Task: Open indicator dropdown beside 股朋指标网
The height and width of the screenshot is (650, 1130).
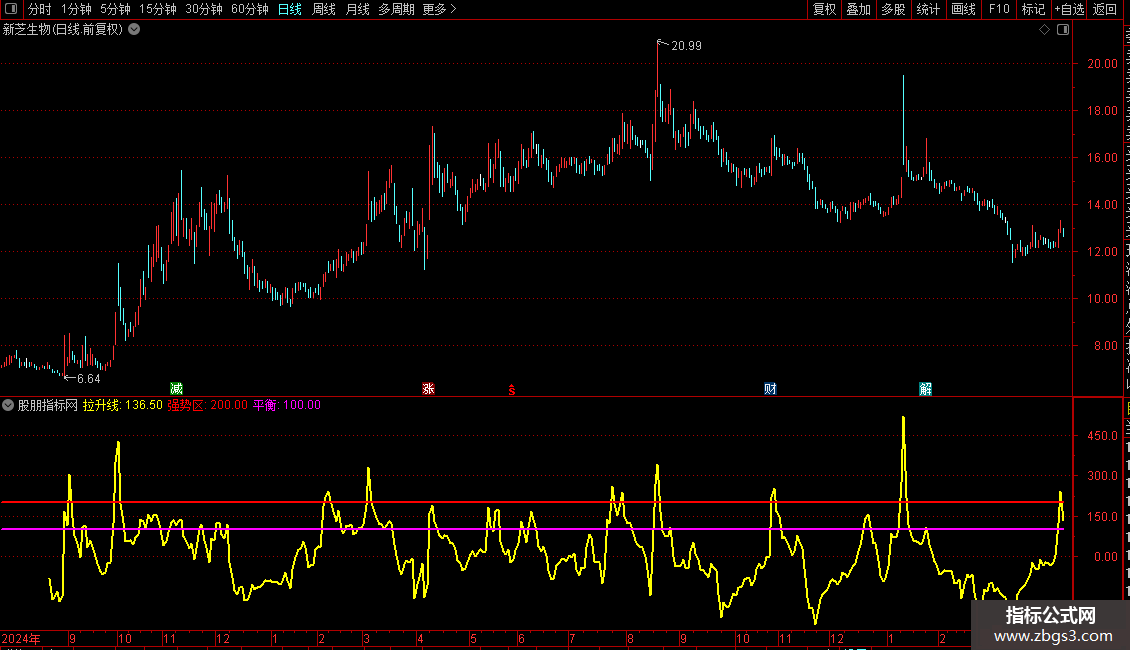Action: click(x=8, y=405)
